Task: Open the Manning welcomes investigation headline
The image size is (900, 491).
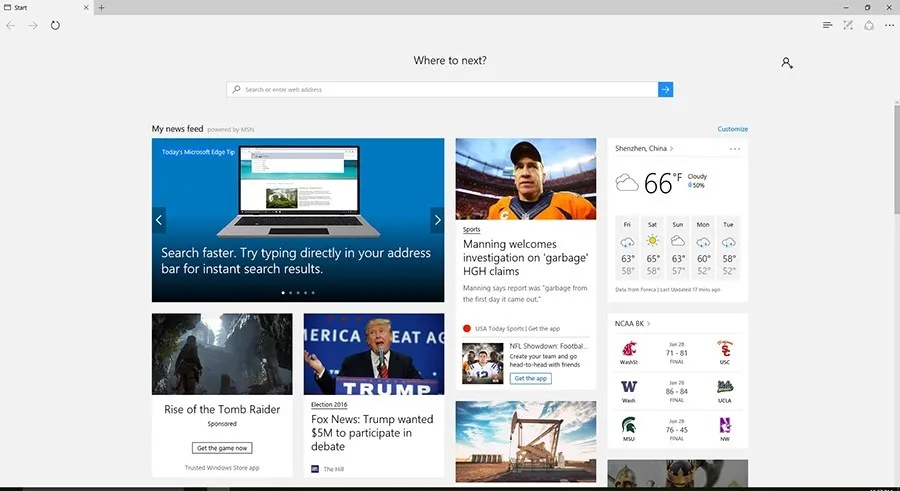Action: click(x=526, y=258)
